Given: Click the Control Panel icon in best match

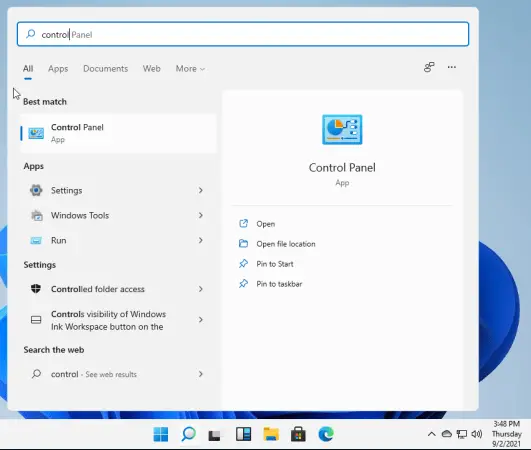Looking at the screenshot, I should tap(36, 133).
